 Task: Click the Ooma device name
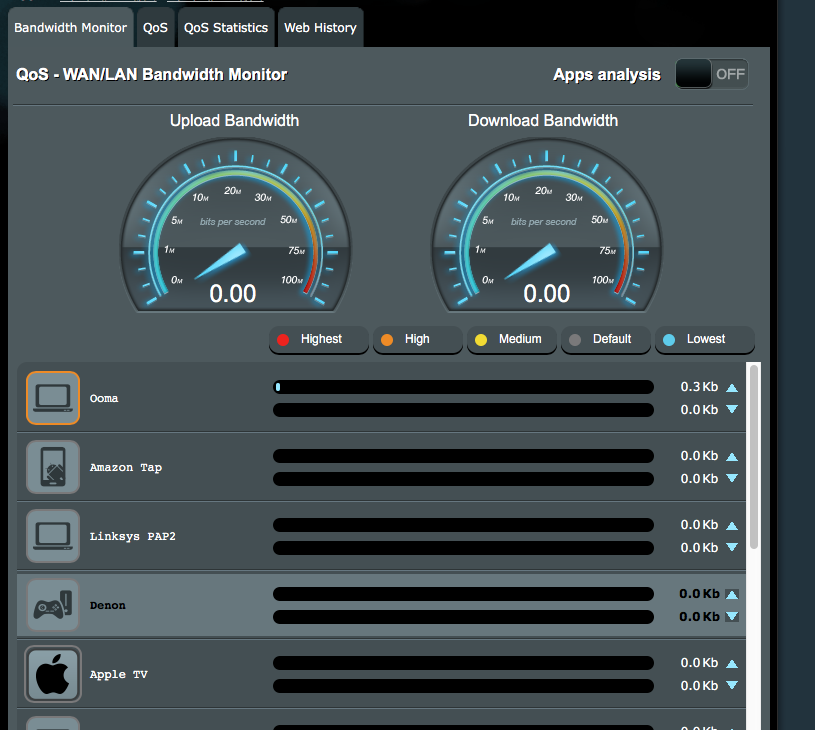point(104,398)
